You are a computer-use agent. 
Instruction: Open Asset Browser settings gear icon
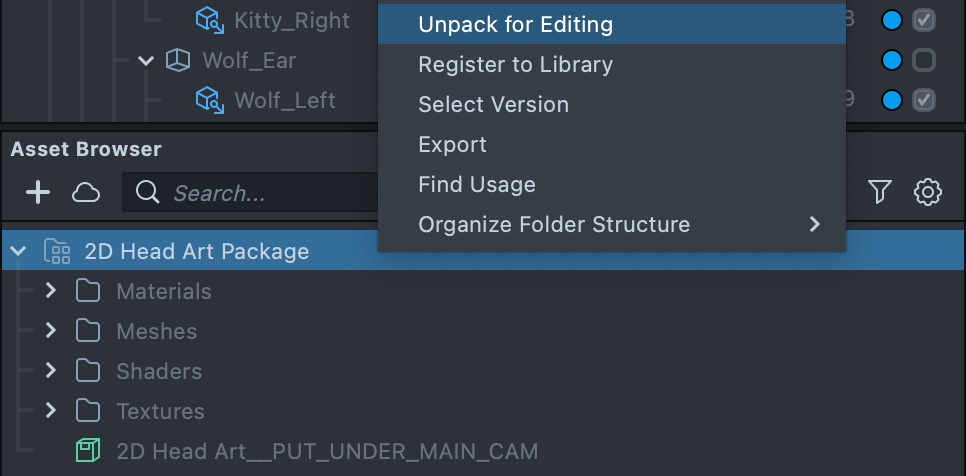coord(928,192)
